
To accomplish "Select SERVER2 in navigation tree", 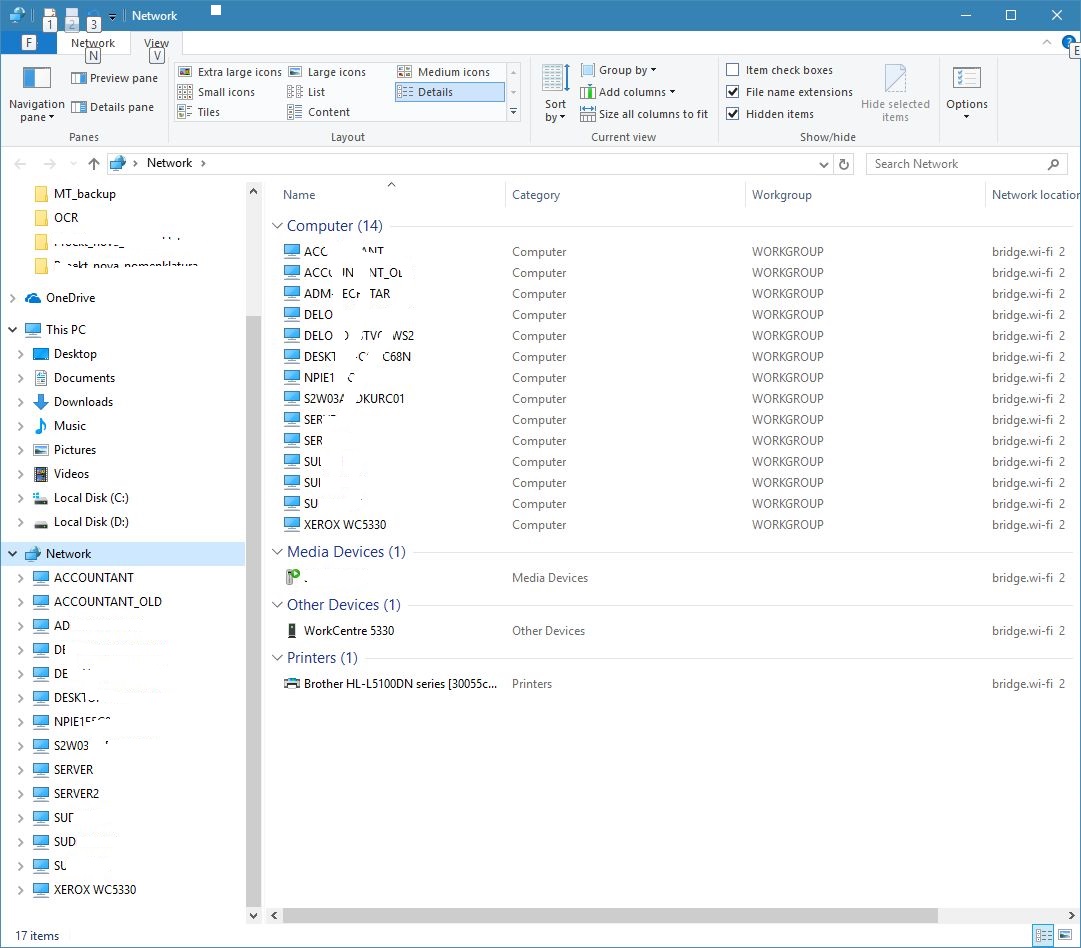I will tap(76, 794).
